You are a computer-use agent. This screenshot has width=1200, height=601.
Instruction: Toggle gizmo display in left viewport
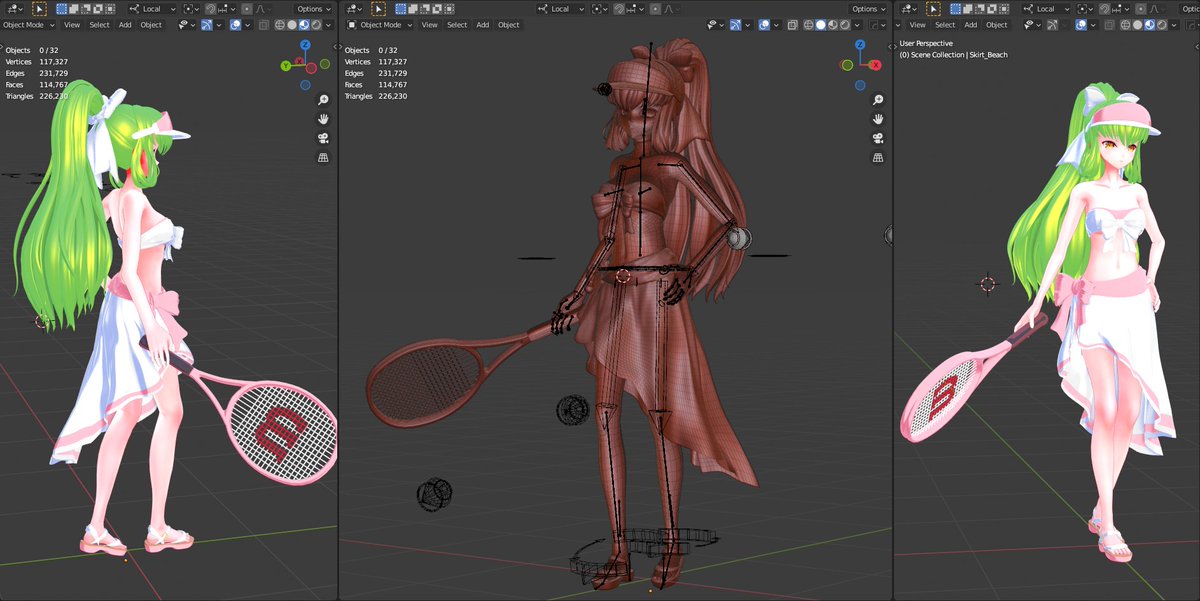coord(207,25)
